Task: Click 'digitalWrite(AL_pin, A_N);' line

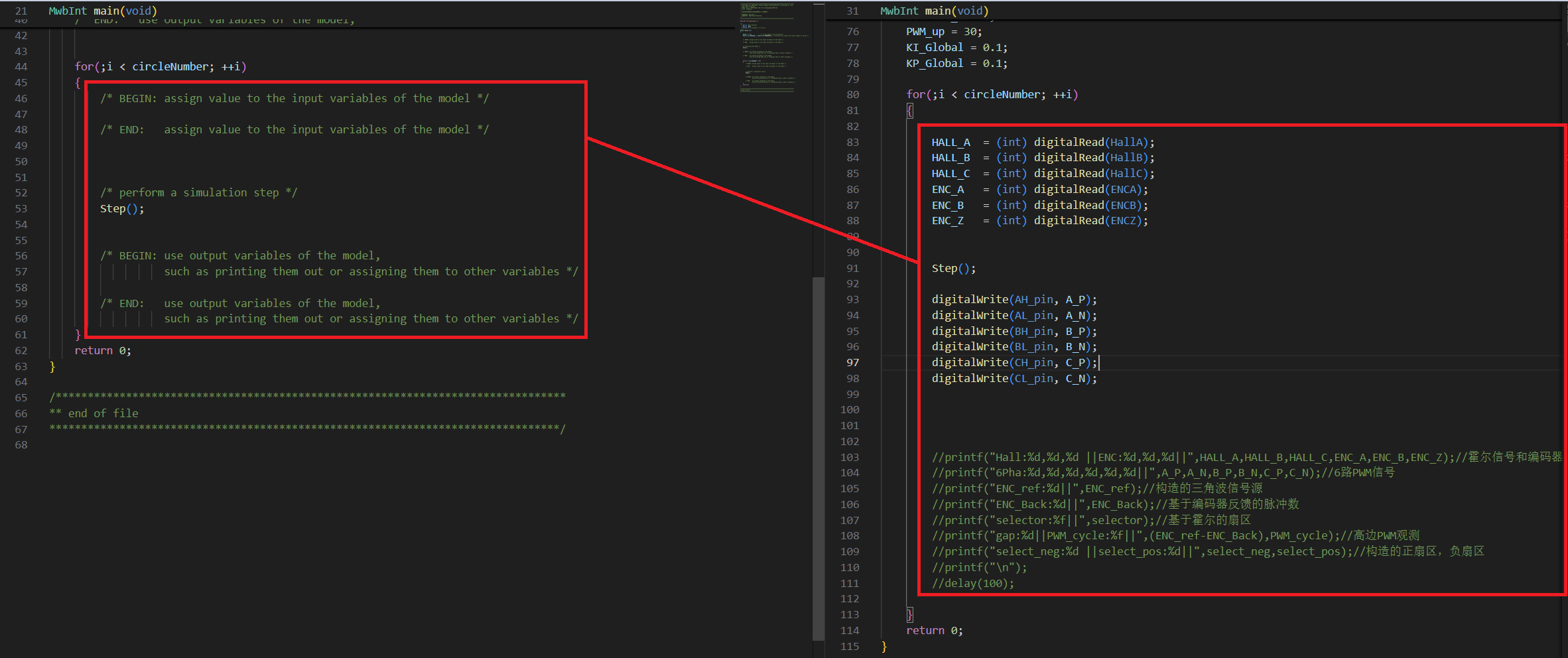Action: click(1014, 315)
